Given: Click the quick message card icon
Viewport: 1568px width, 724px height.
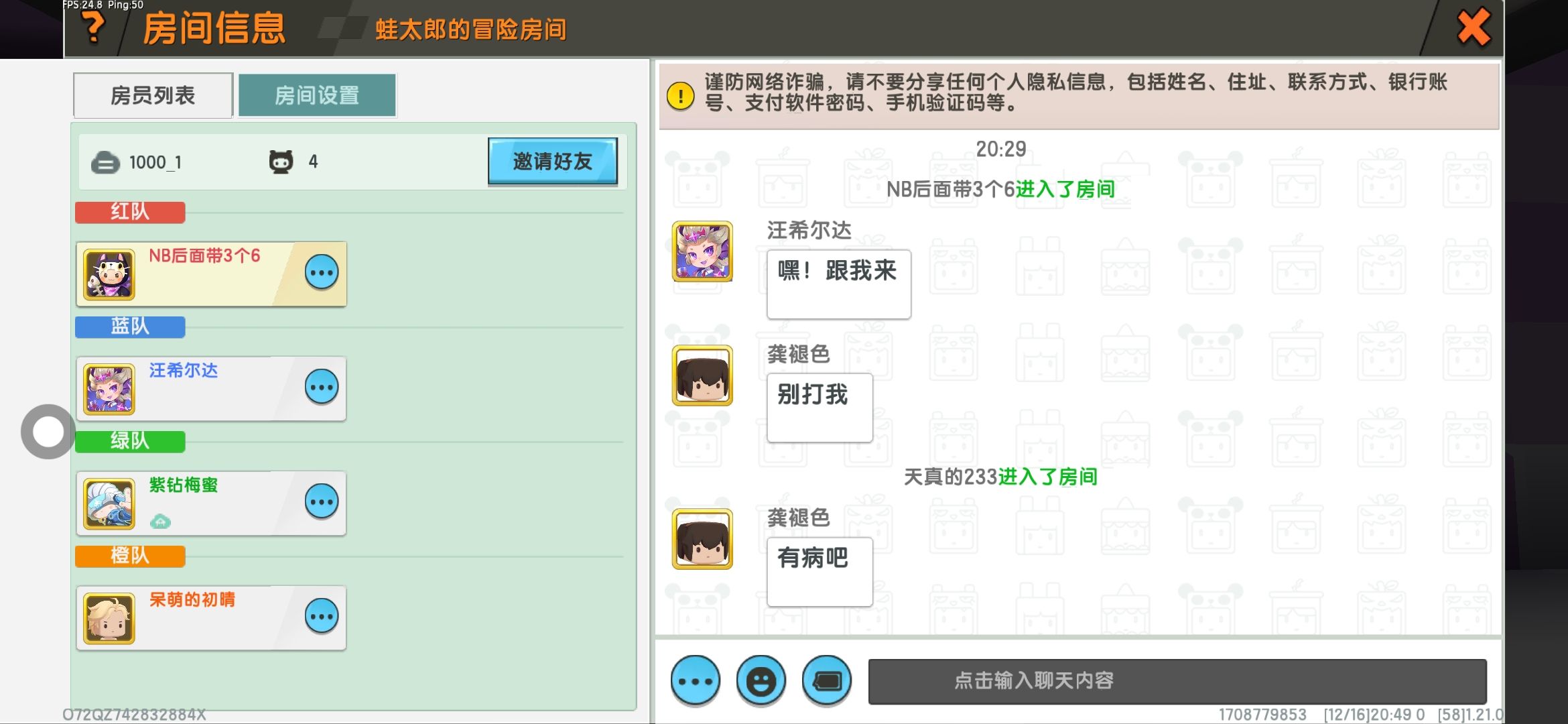Looking at the screenshot, I should 827,681.
